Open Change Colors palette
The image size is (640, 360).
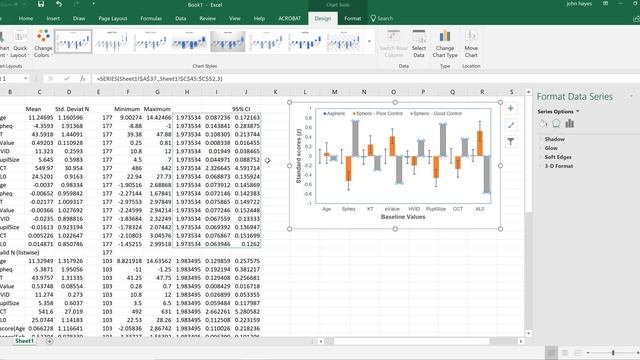coord(43,43)
